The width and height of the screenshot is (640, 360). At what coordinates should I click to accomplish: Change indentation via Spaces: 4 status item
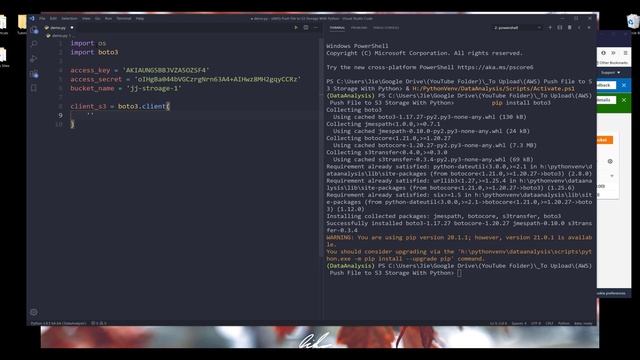[519, 323]
